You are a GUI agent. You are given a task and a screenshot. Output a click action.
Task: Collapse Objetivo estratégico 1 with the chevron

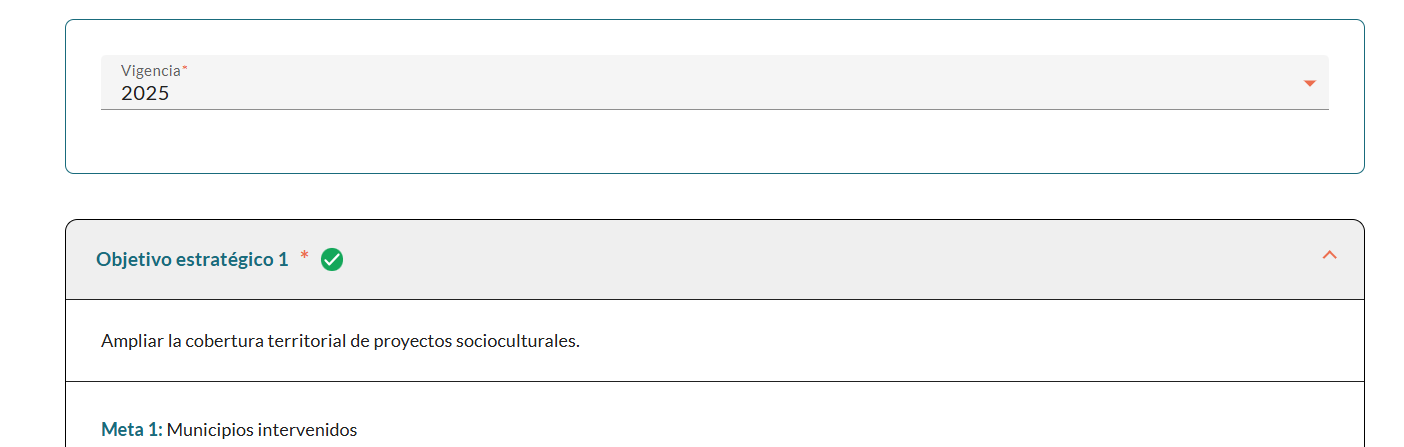click(1329, 255)
